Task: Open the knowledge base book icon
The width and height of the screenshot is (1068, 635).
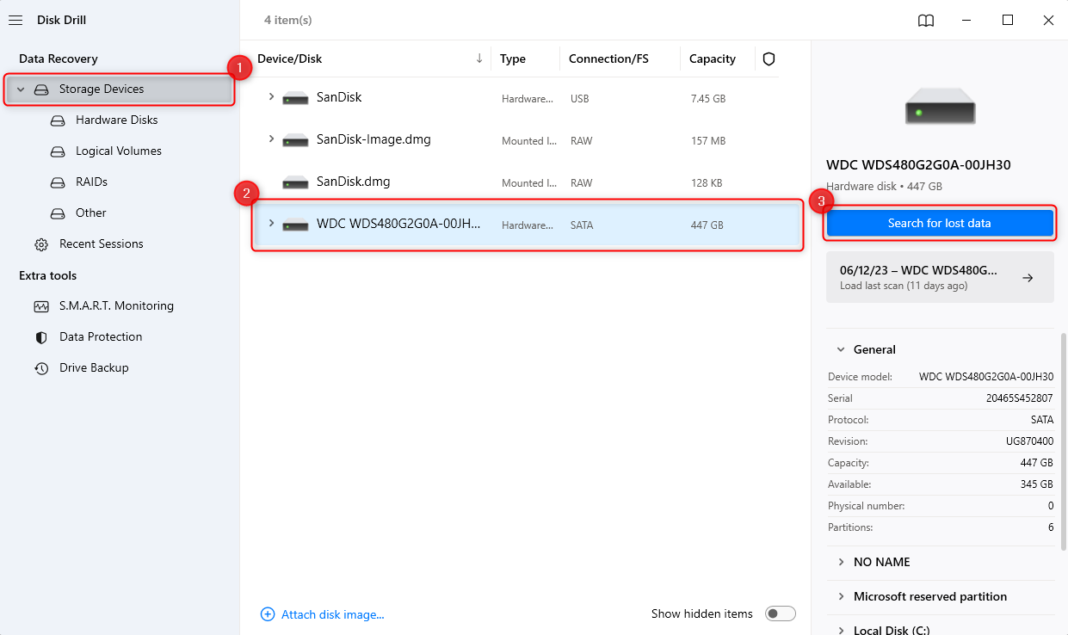Action: [x=924, y=19]
